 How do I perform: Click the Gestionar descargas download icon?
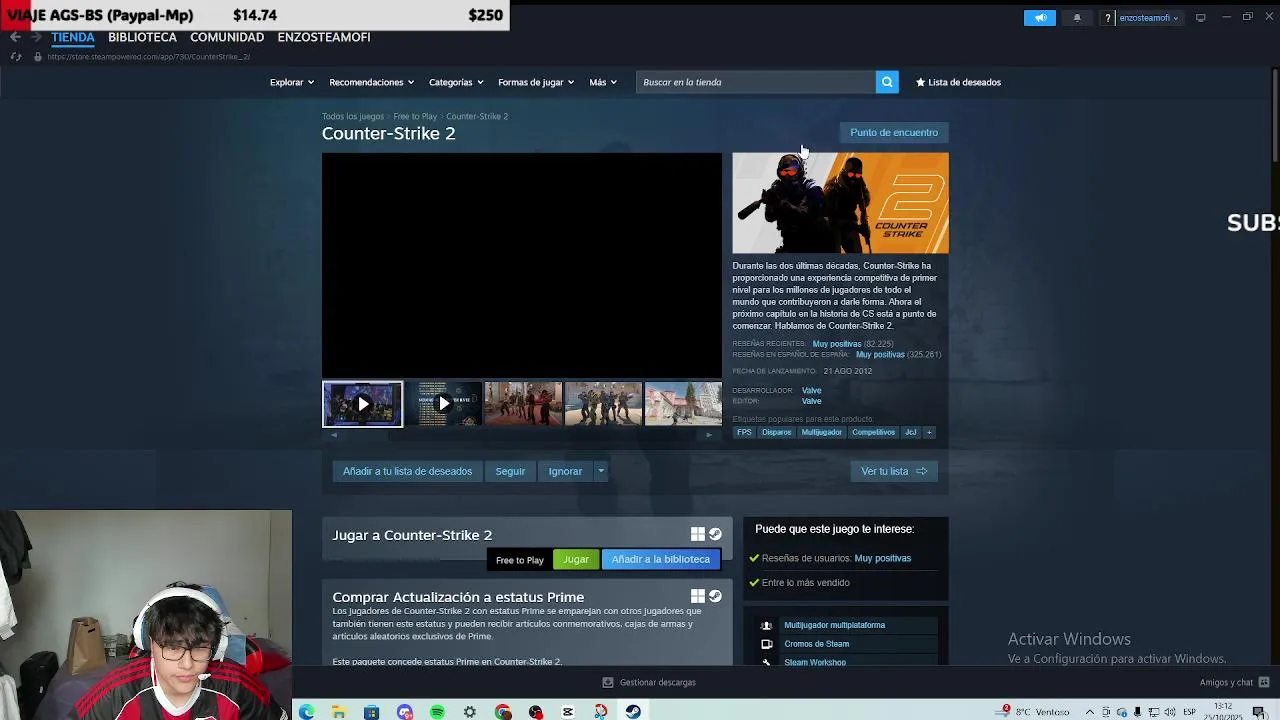pyautogui.click(x=607, y=682)
